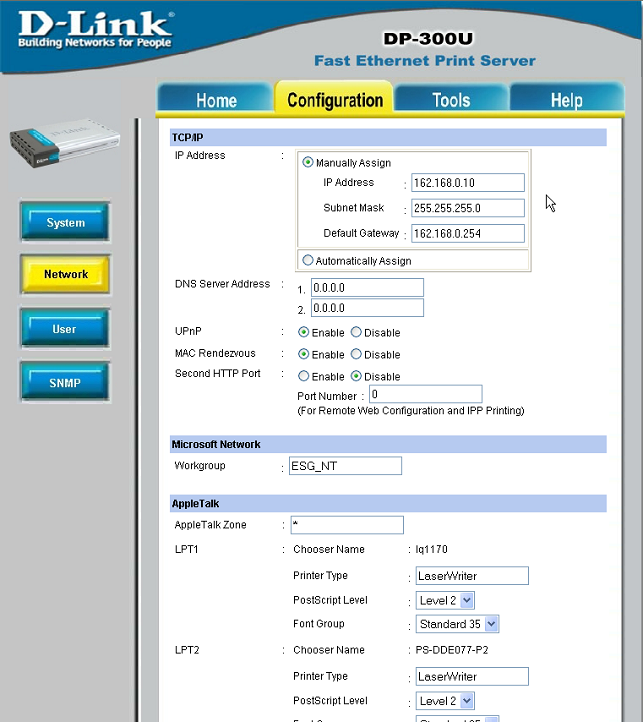644x723 pixels.
Task: Expand LPT2 PostScript Level dropdown
Action: [x=445, y=701]
